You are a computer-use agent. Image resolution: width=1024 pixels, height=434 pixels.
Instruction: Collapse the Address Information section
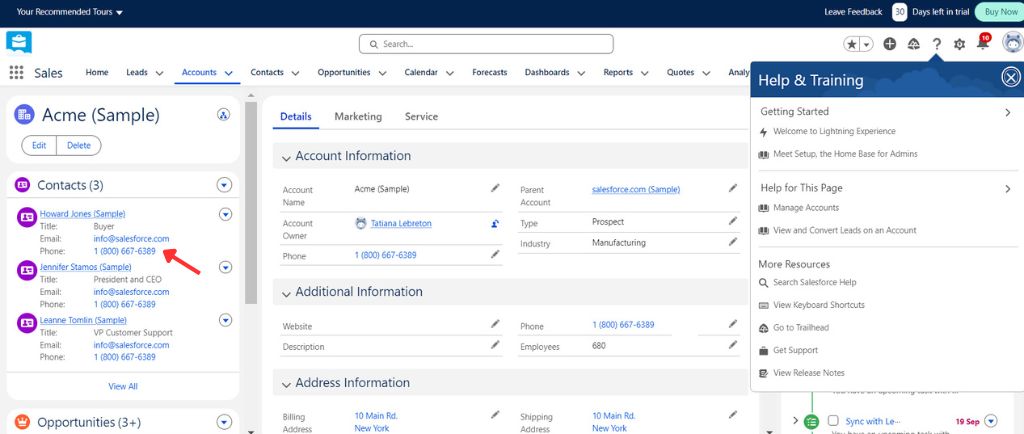(286, 384)
